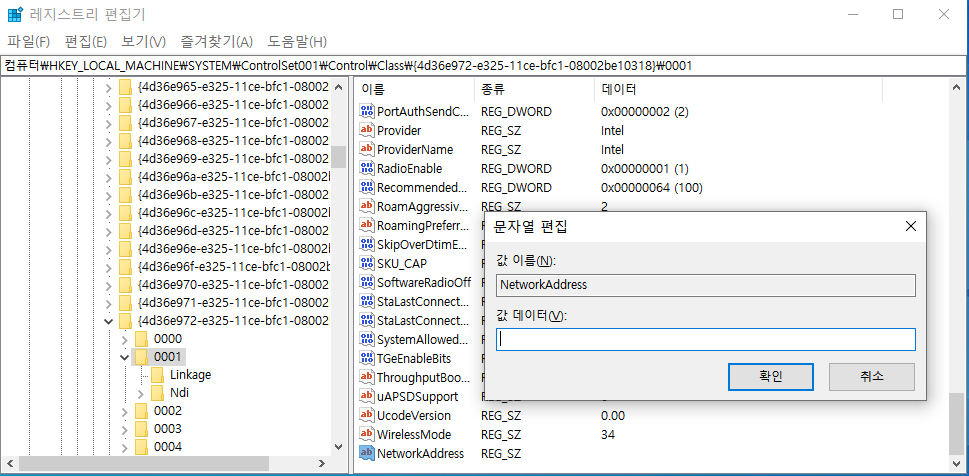
Task: Cancel the string edit with 취소
Action: 871,376
